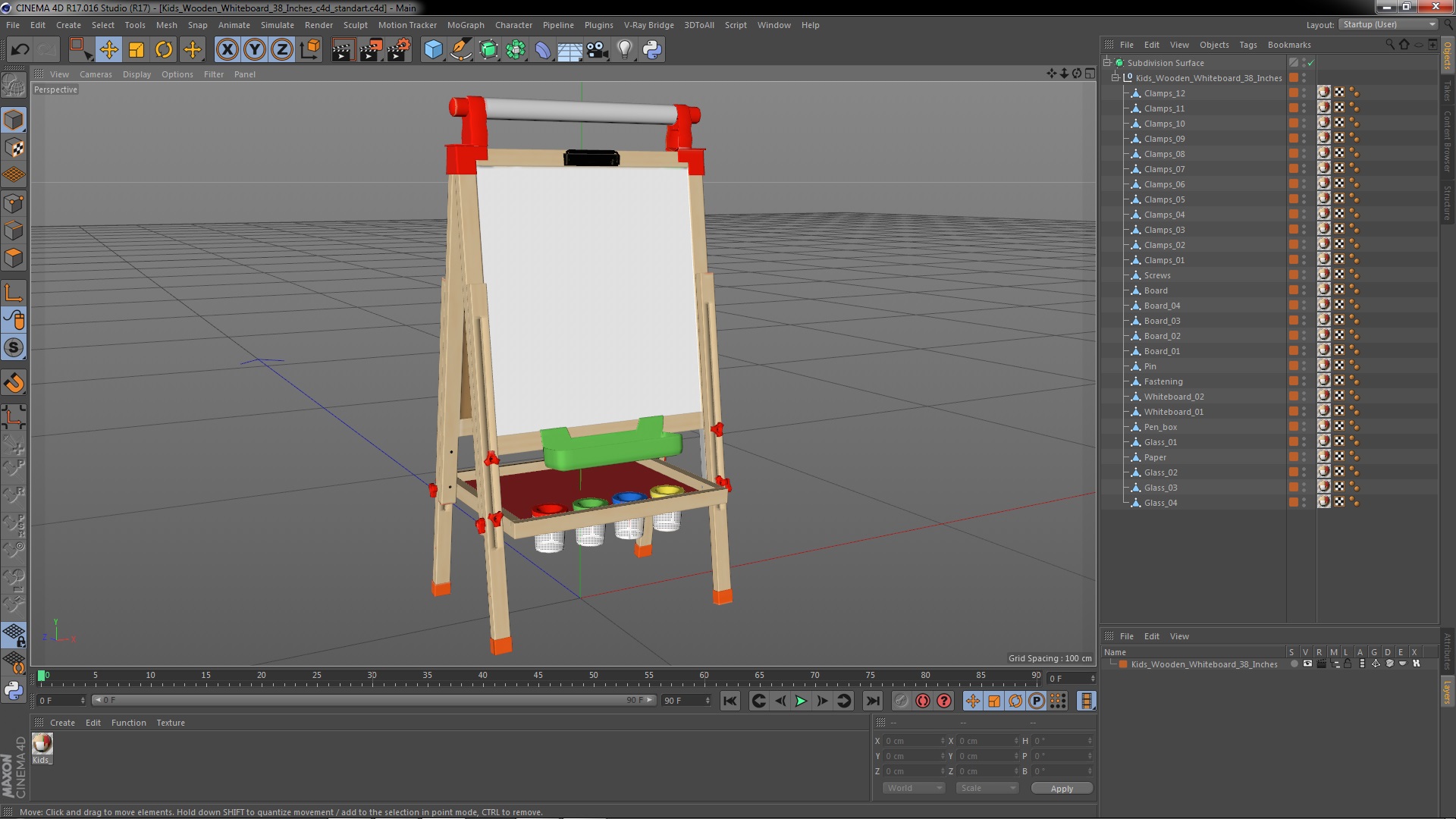Switch to Model mode in left sidebar

point(14,120)
